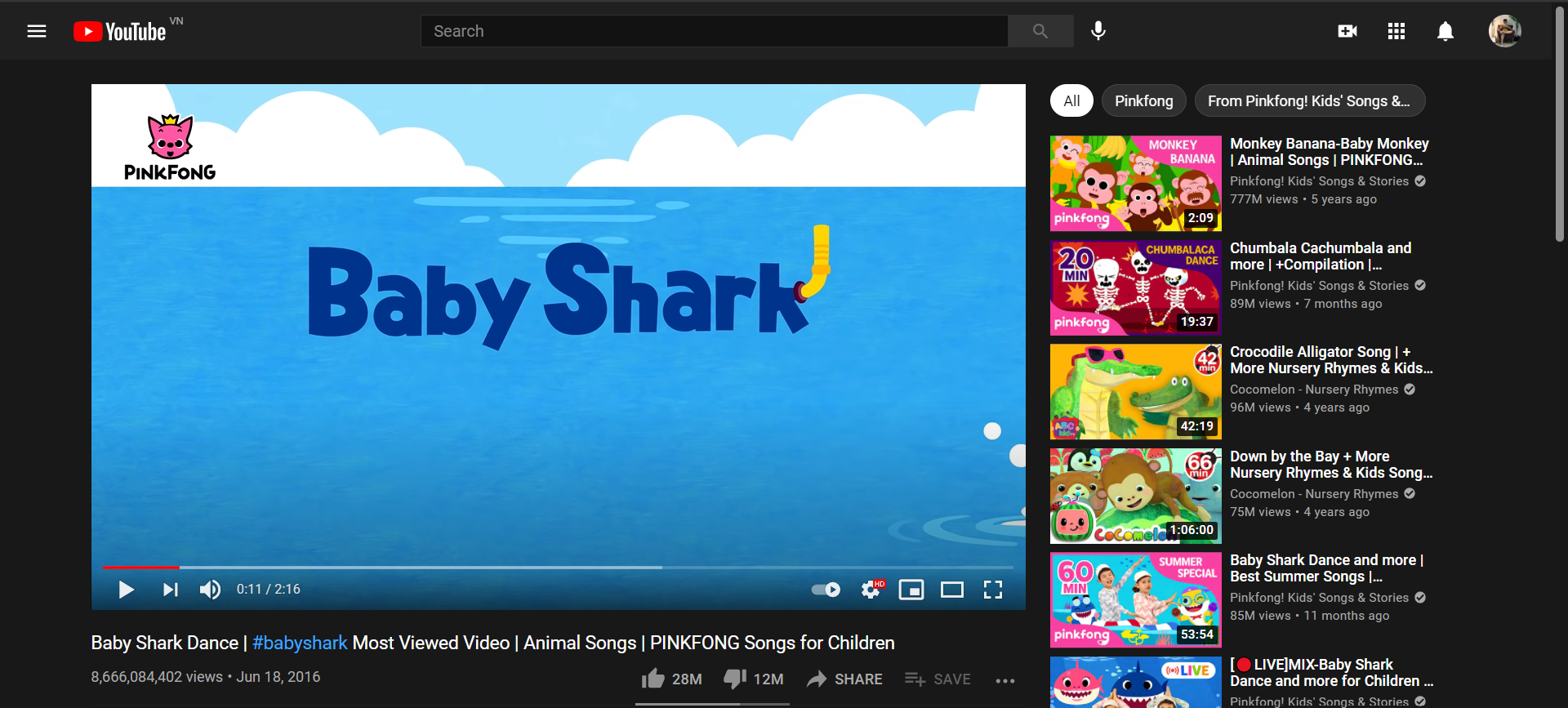Enter full screen mode
The image size is (1568, 708).
click(993, 590)
